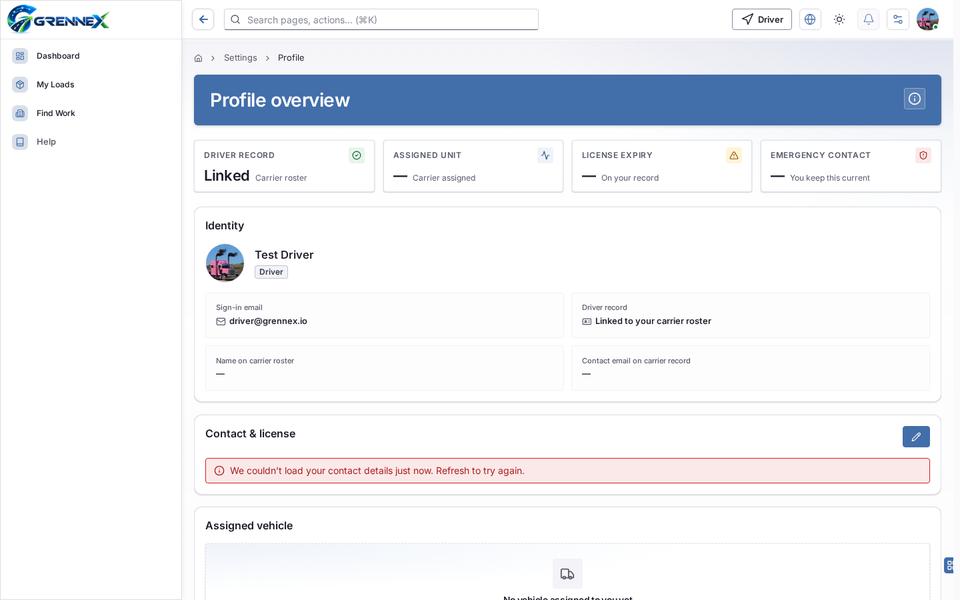Click the blue side tab at right edge
The height and width of the screenshot is (600, 960).
coord(949,565)
